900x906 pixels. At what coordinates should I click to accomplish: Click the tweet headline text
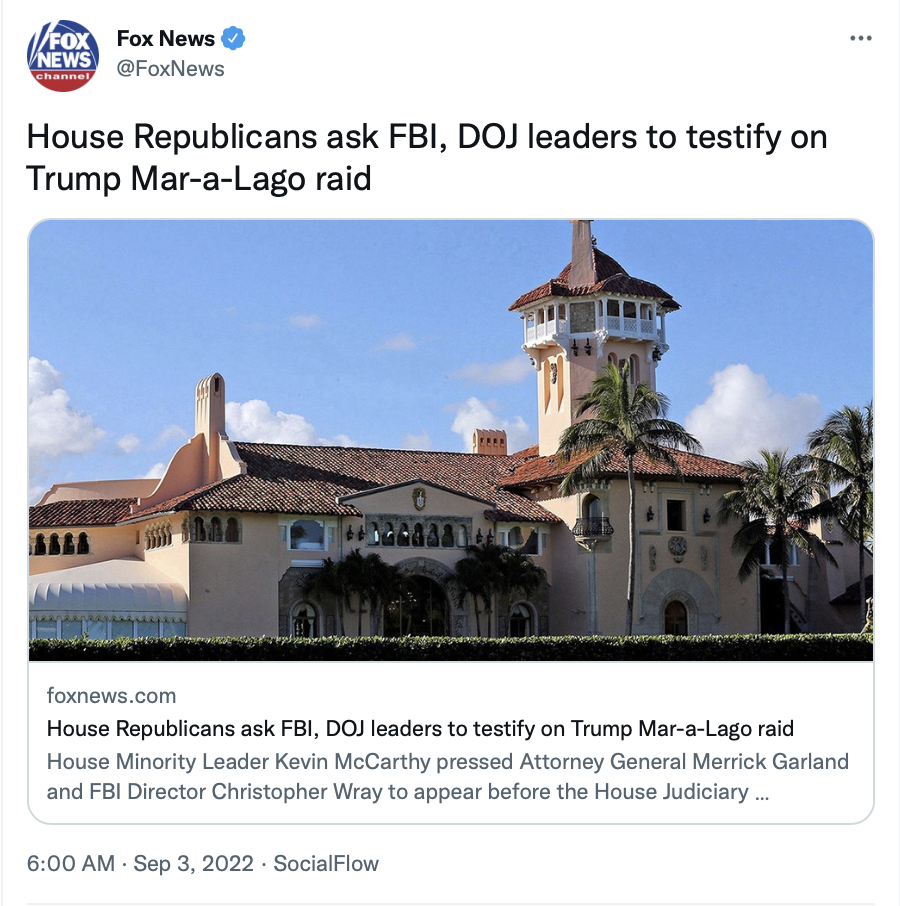click(427, 157)
